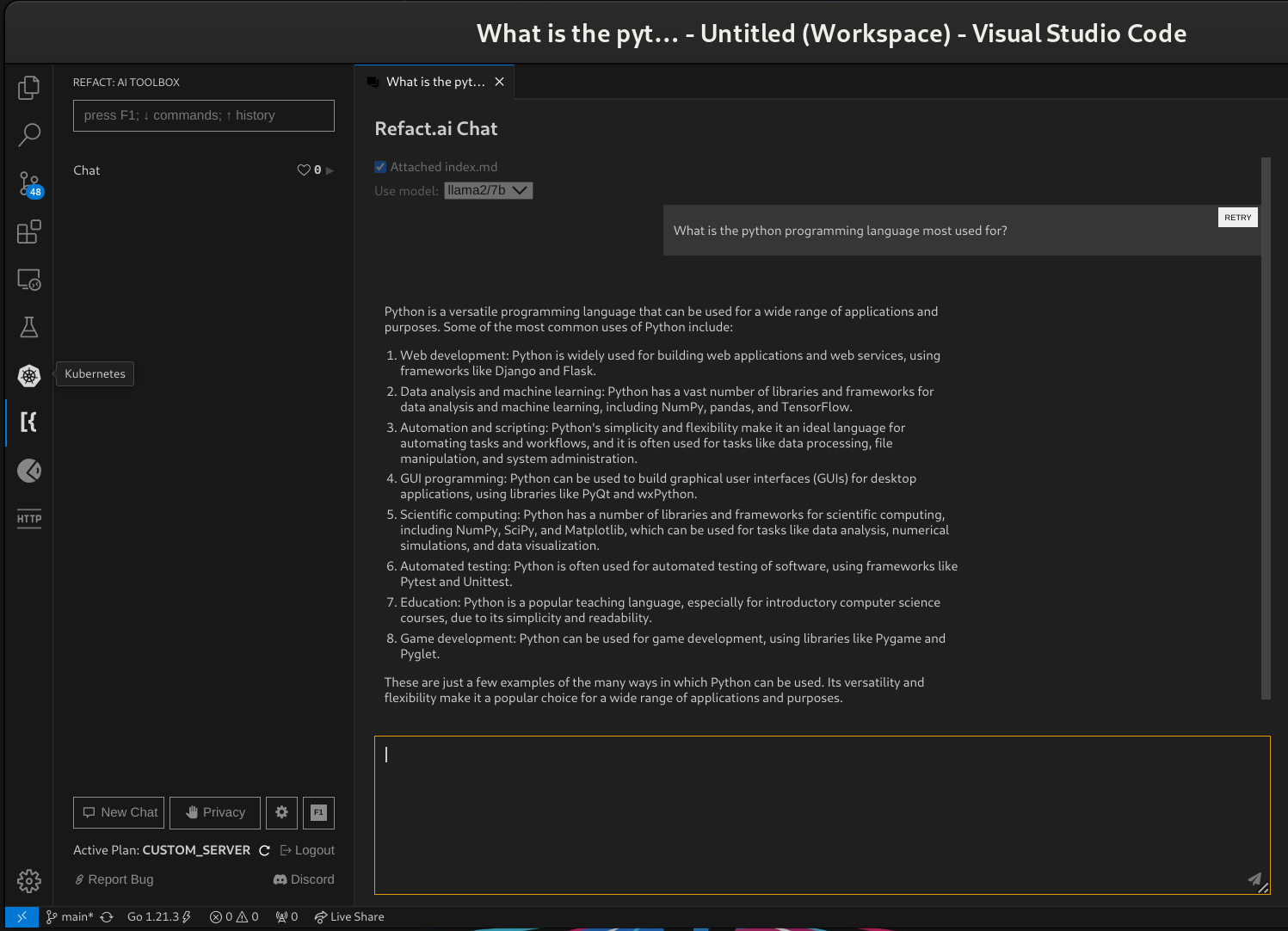Image resolution: width=1288 pixels, height=931 pixels.
Task: Open the Privacy button
Action: click(215, 812)
